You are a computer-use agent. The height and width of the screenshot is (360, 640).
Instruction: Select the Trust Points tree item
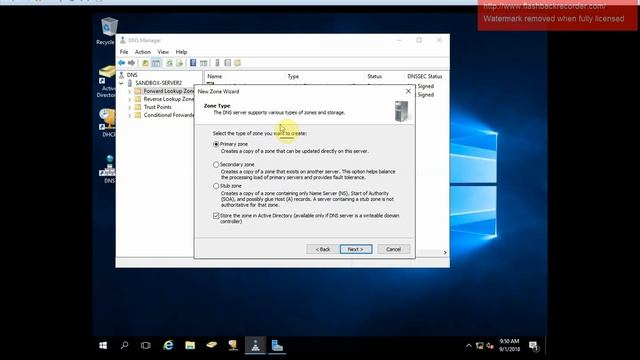(x=158, y=107)
